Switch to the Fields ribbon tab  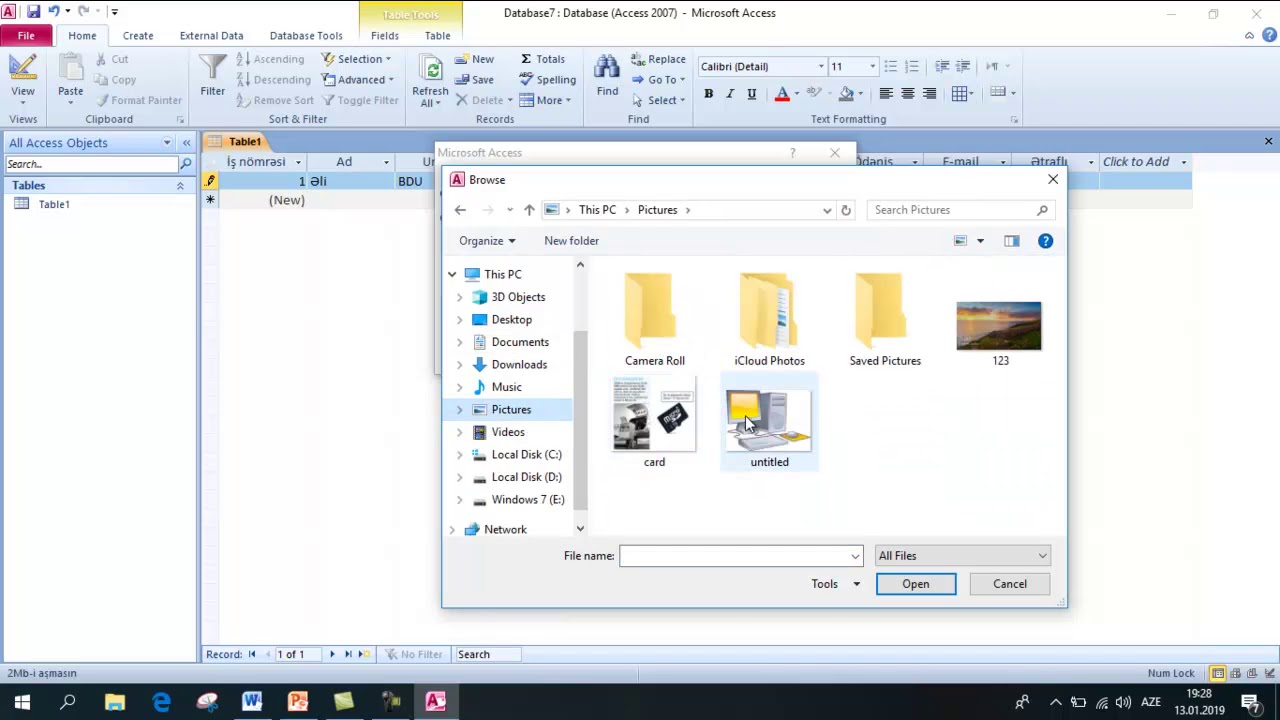(385, 36)
